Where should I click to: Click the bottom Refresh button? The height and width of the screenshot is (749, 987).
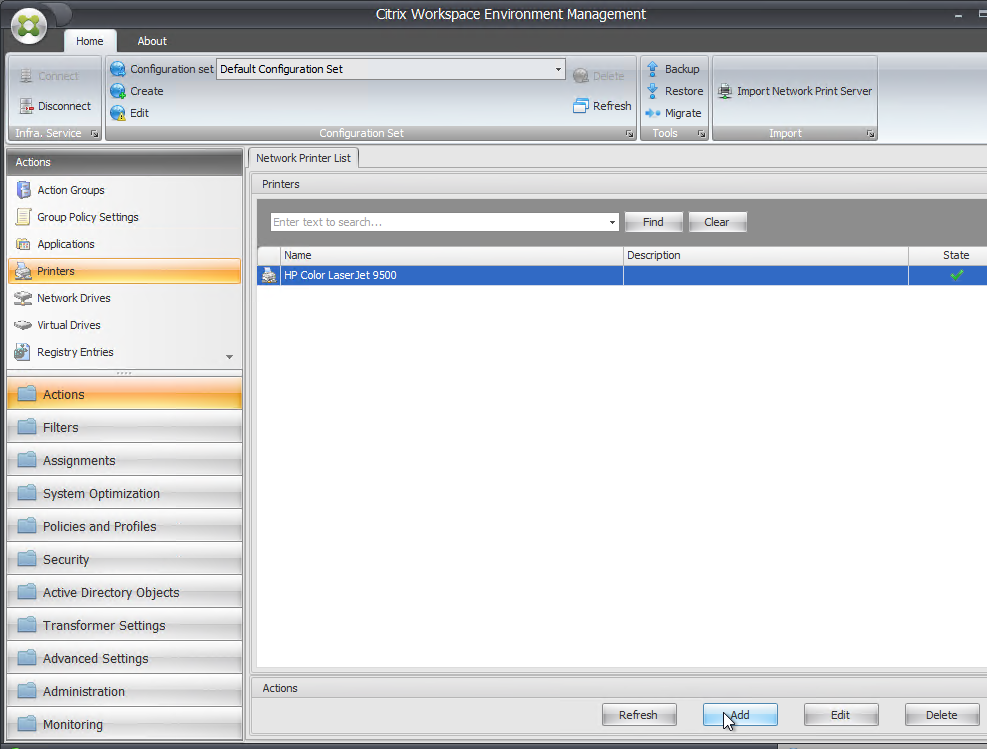638,715
